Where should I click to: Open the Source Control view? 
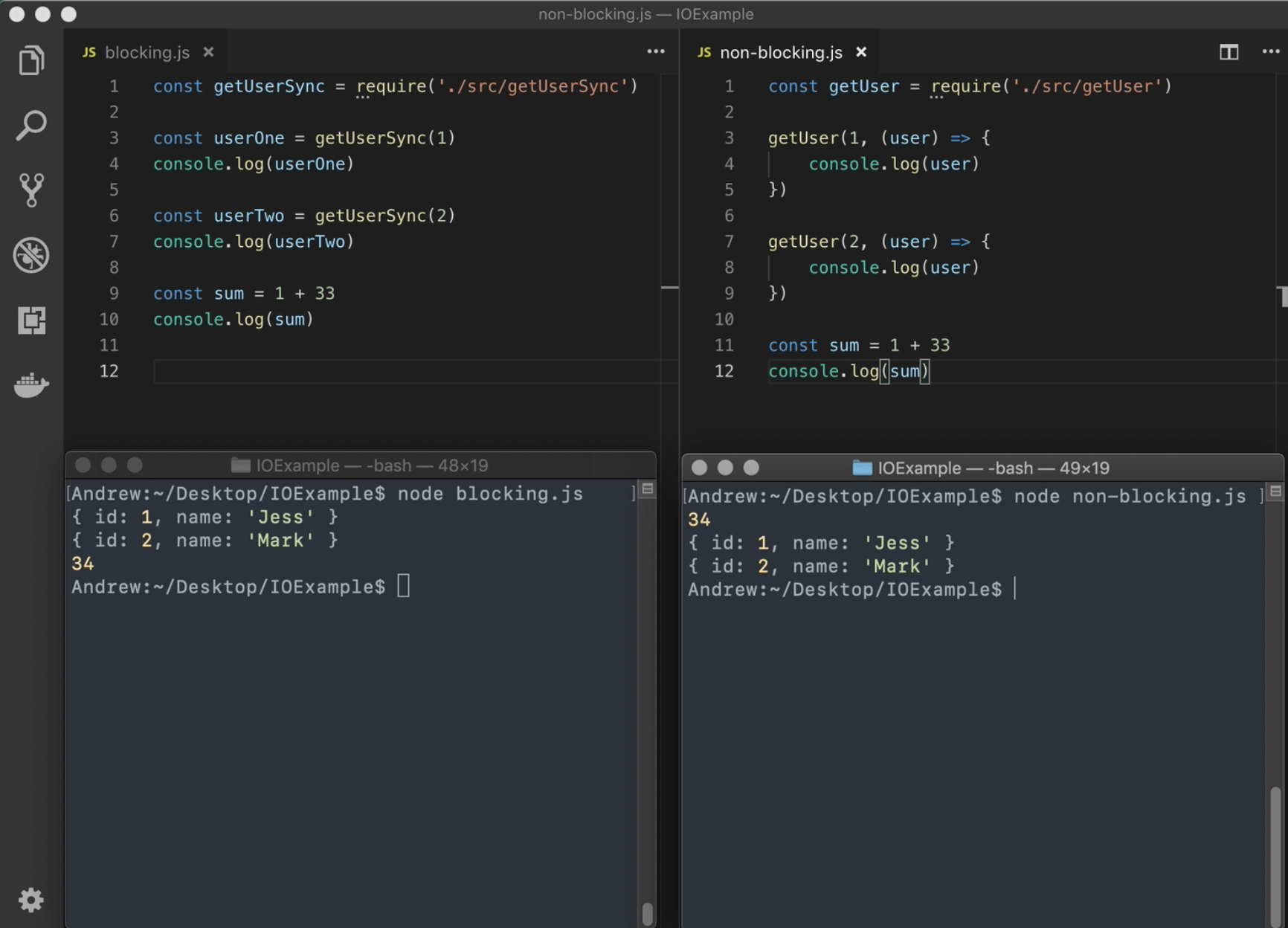pyautogui.click(x=30, y=190)
